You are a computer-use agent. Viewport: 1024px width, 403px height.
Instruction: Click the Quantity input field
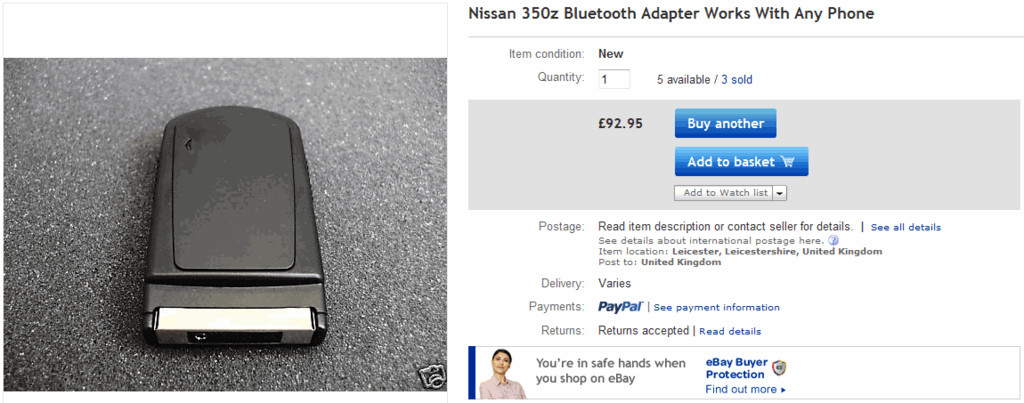click(x=614, y=79)
